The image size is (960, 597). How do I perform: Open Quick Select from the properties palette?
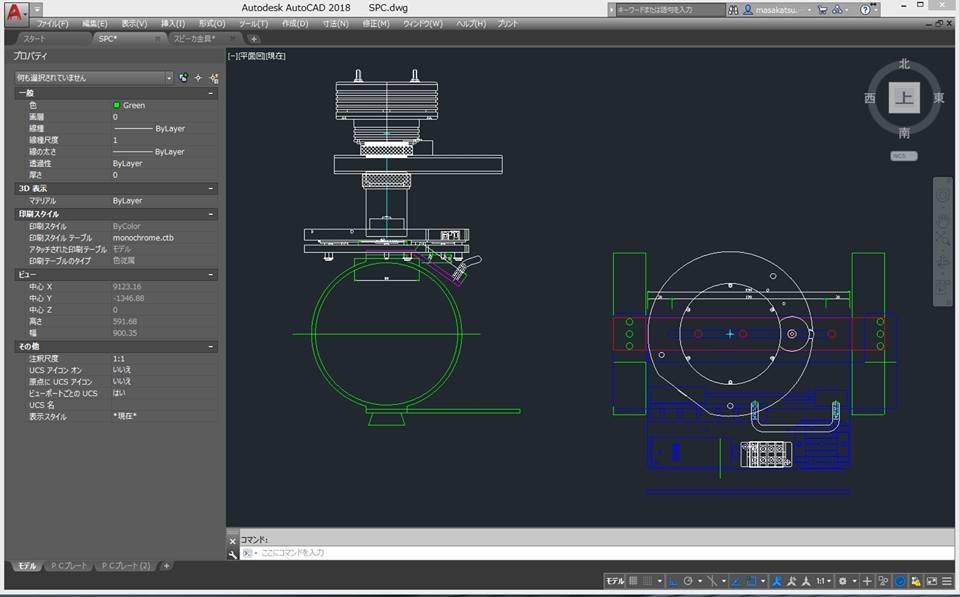pyautogui.click(x=214, y=78)
